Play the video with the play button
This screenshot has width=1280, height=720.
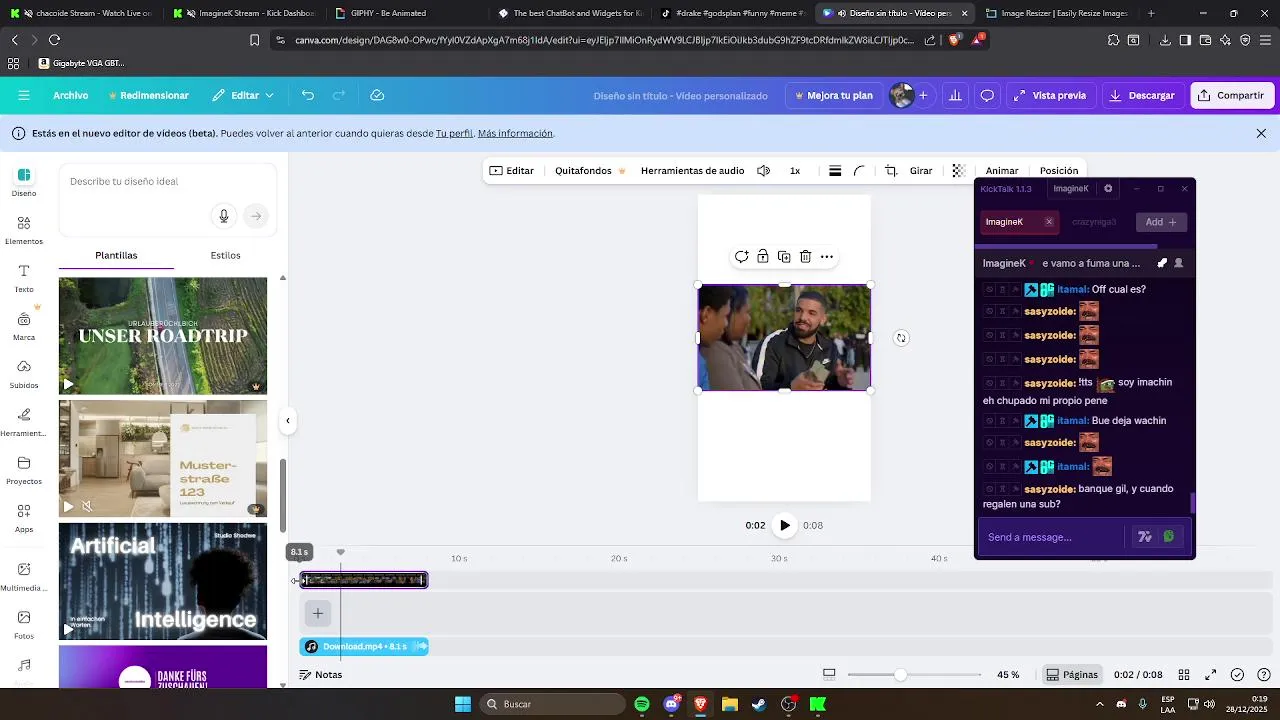(x=785, y=525)
